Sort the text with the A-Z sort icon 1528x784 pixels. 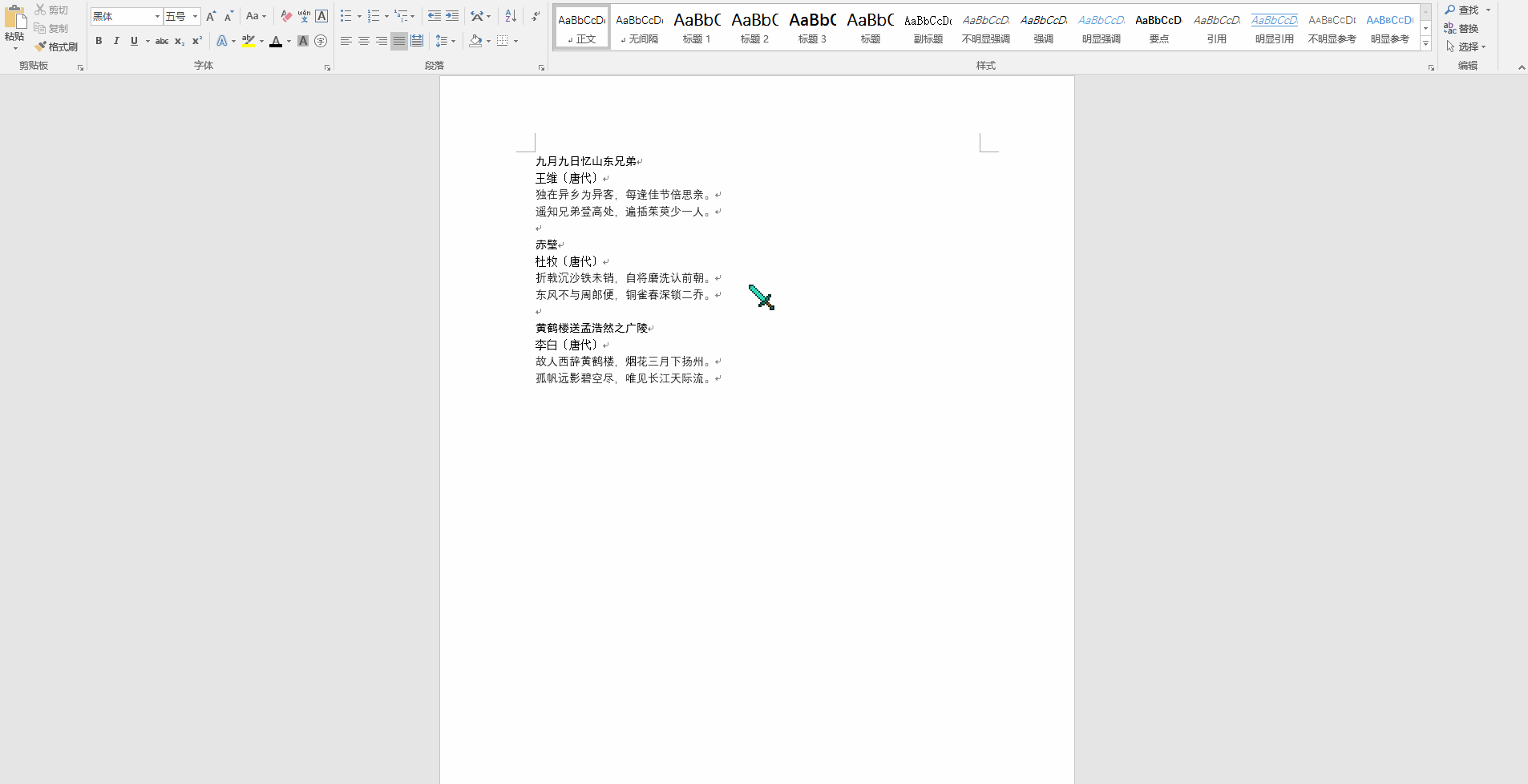[511, 16]
